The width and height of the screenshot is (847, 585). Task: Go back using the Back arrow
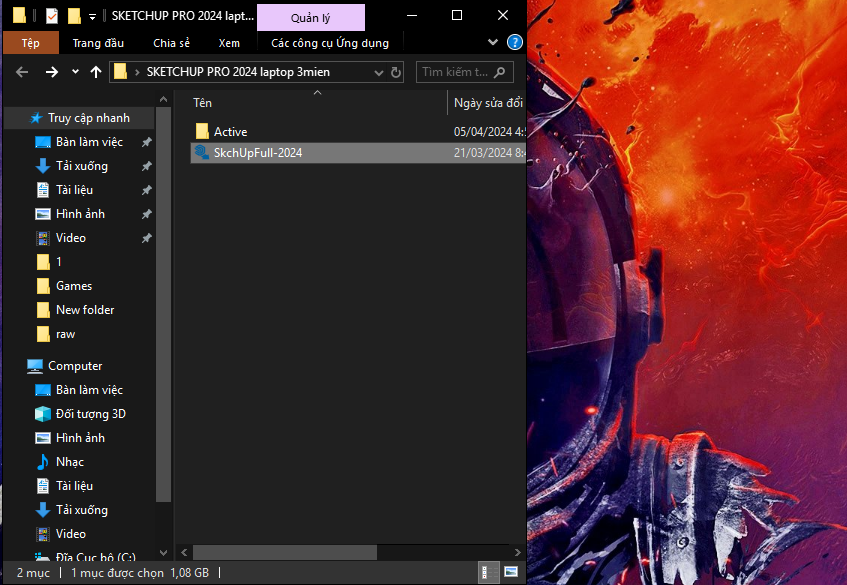tap(22, 72)
